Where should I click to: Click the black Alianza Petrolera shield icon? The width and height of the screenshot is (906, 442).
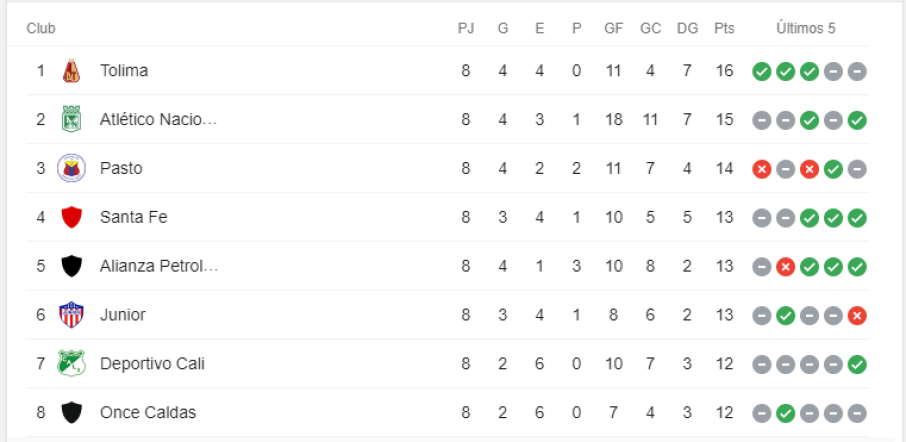tap(71, 266)
